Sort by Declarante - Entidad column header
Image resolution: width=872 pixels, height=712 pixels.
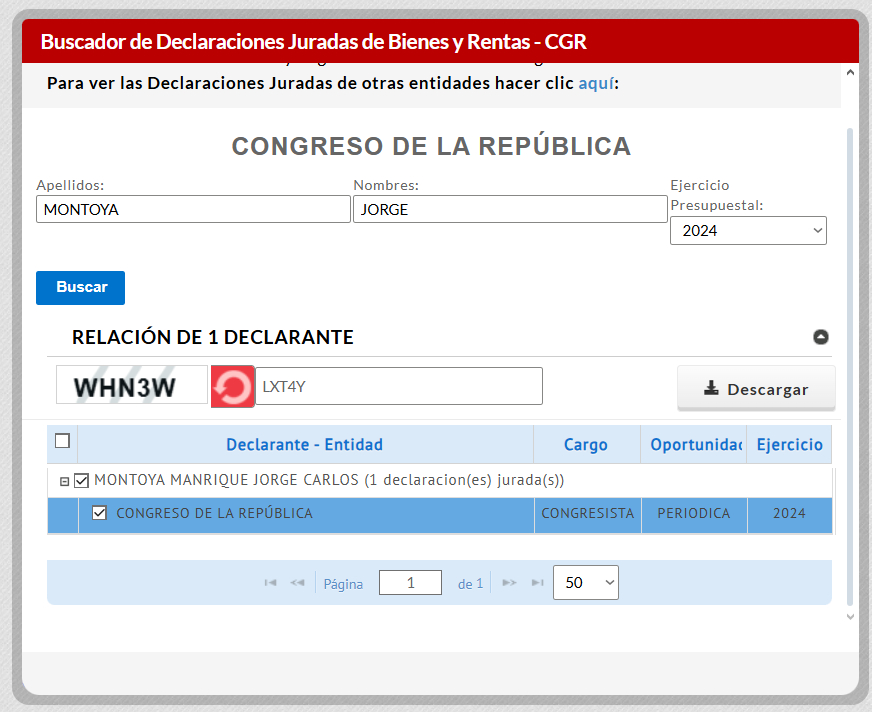pos(305,444)
